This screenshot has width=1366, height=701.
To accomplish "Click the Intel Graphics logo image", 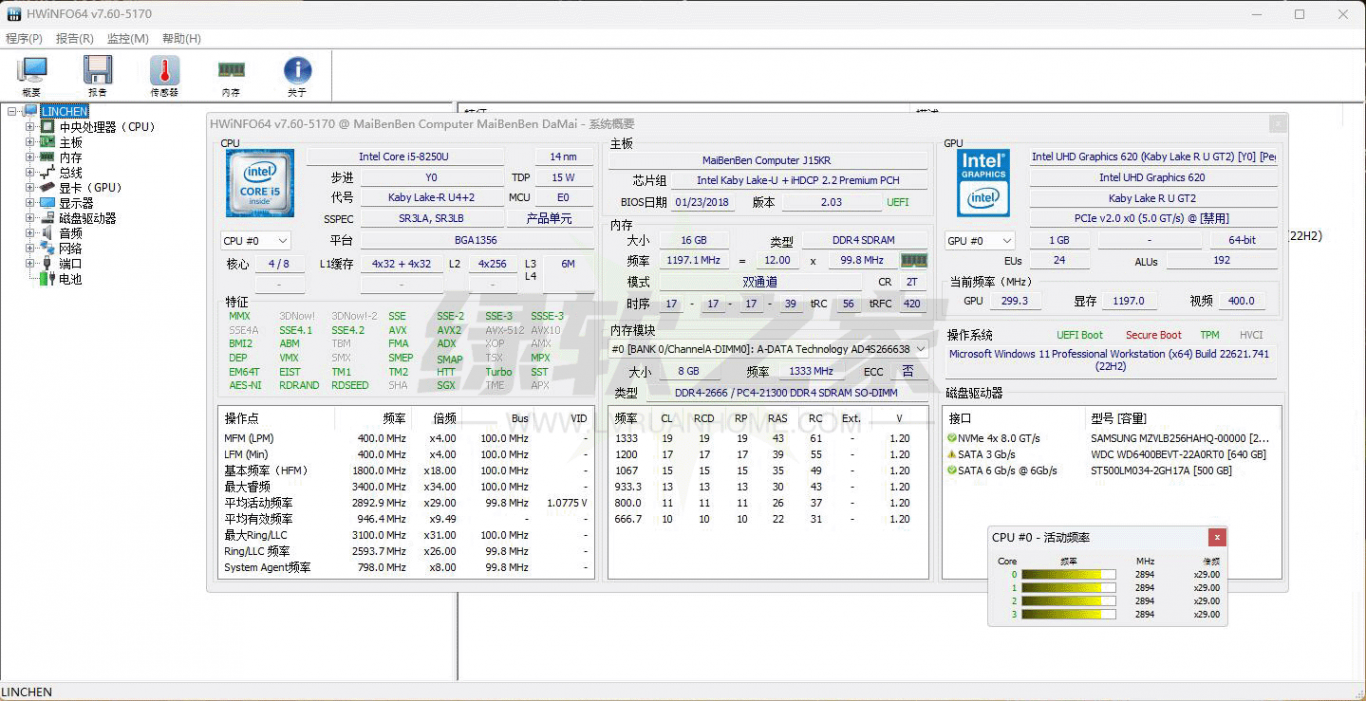I will [x=983, y=183].
